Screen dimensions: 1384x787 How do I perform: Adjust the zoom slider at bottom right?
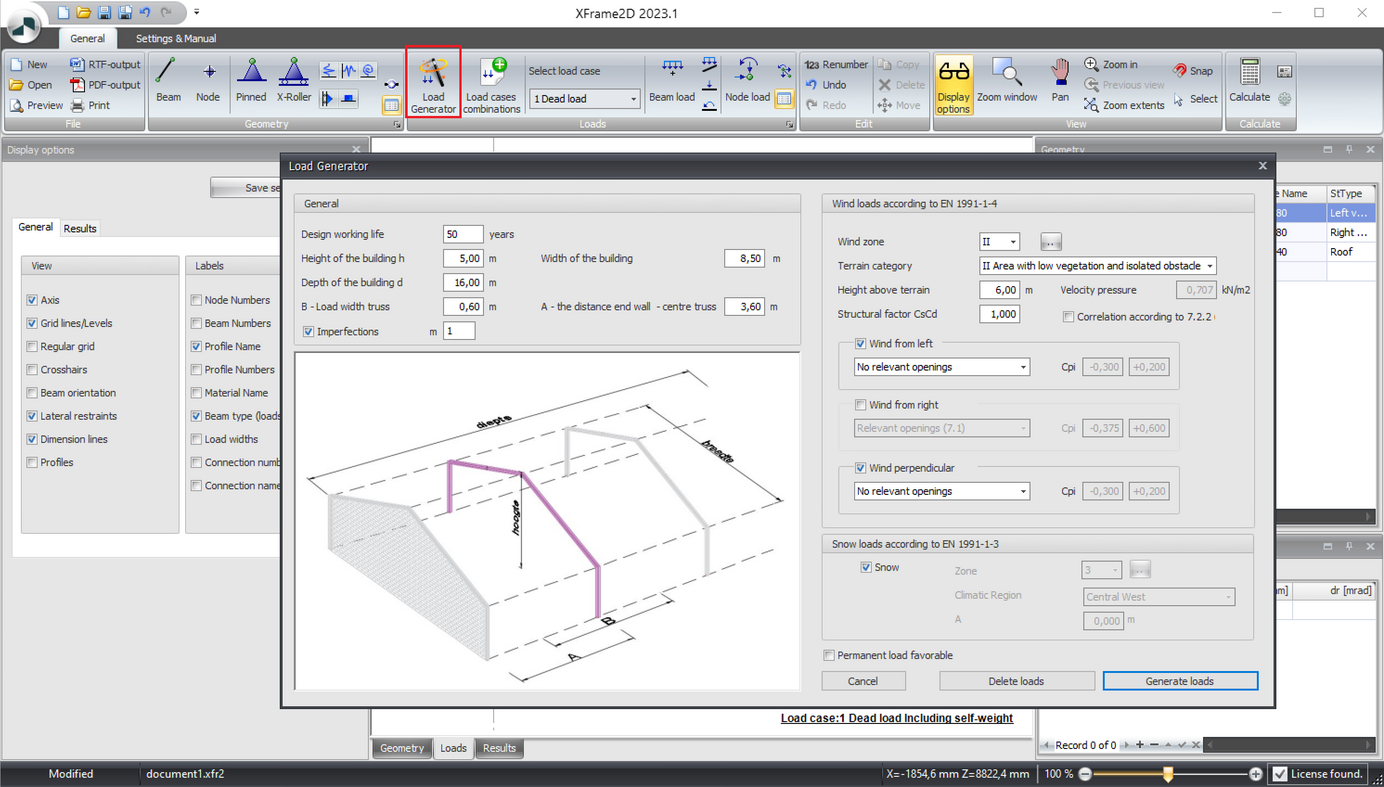pyautogui.click(x=1168, y=773)
